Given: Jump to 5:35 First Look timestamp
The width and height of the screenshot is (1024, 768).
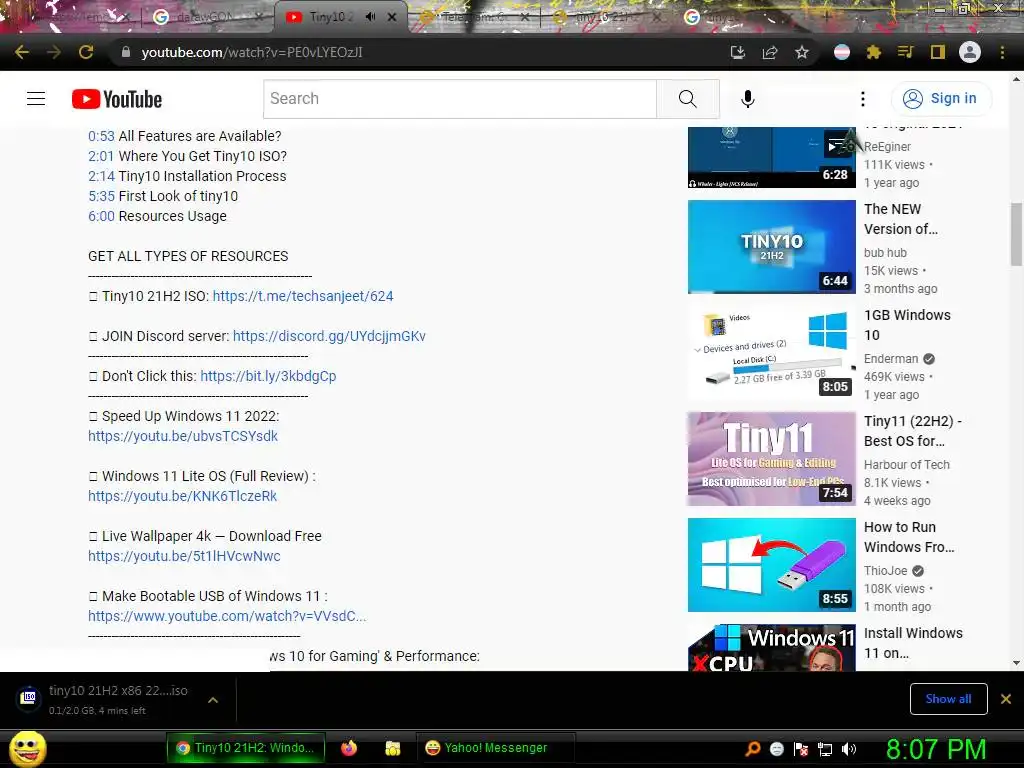Looking at the screenshot, I should tap(101, 196).
